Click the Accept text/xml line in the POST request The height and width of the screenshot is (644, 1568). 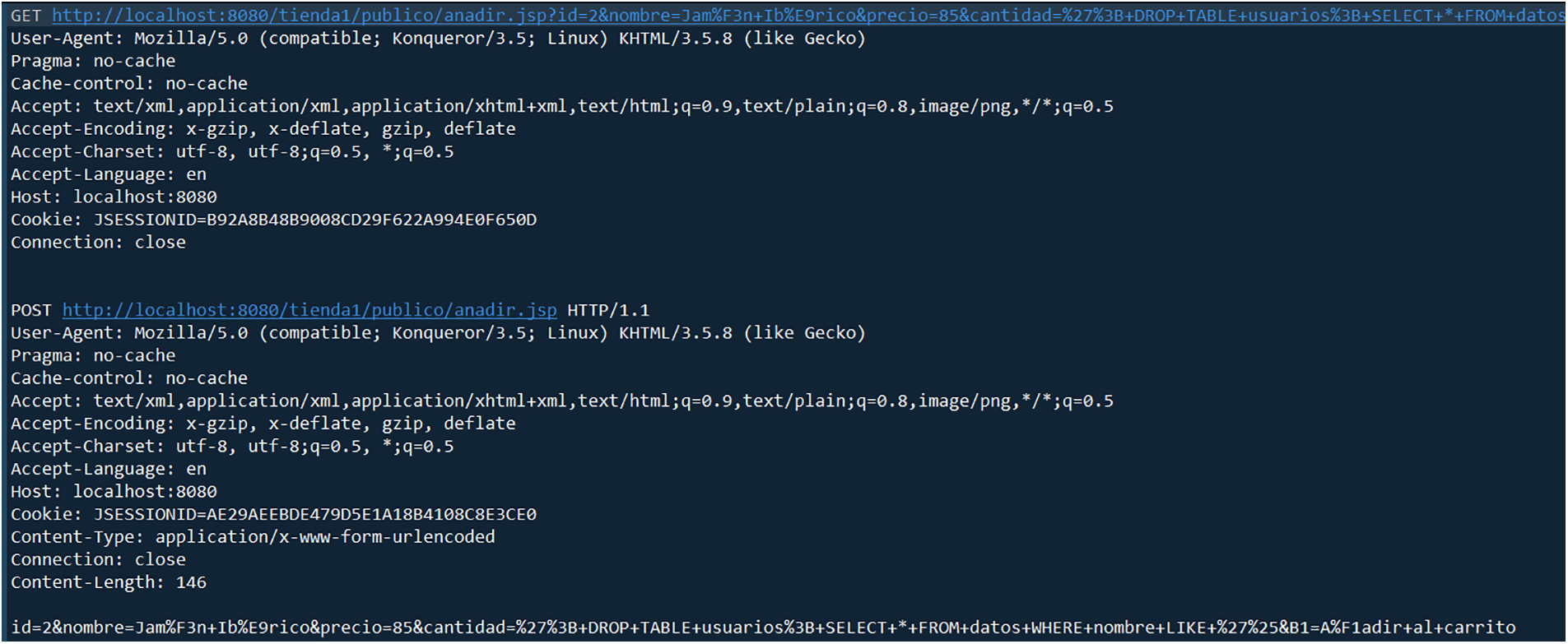coord(561,401)
